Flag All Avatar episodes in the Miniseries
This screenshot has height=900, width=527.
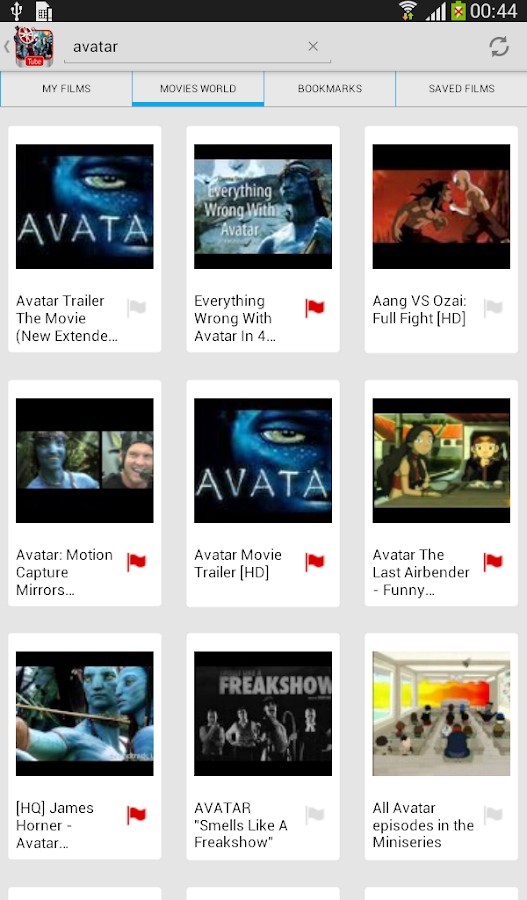493,815
